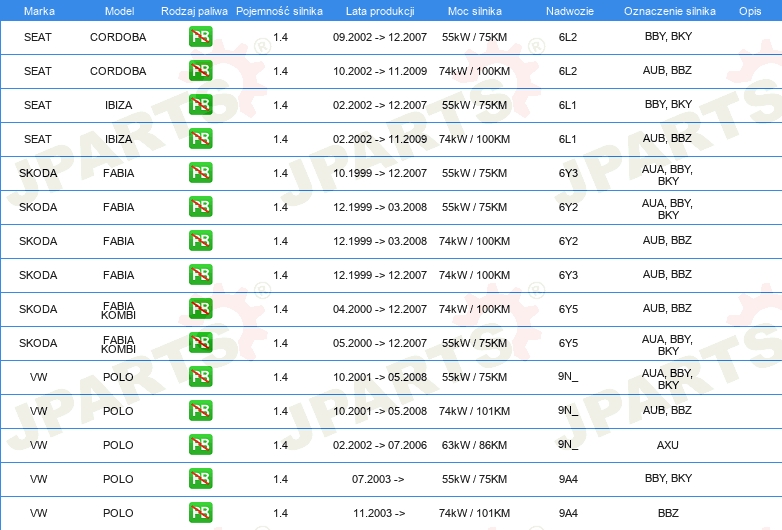Select production years 02.2002 -> 12.2007
782x530 pixels.
click(380, 105)
